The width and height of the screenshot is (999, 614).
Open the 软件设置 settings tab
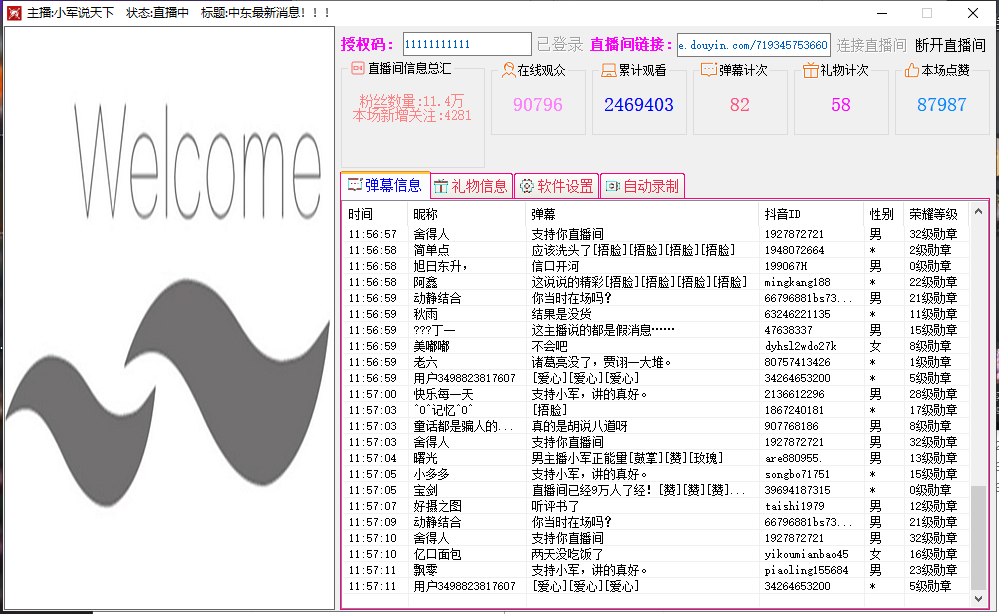point(556,186)
